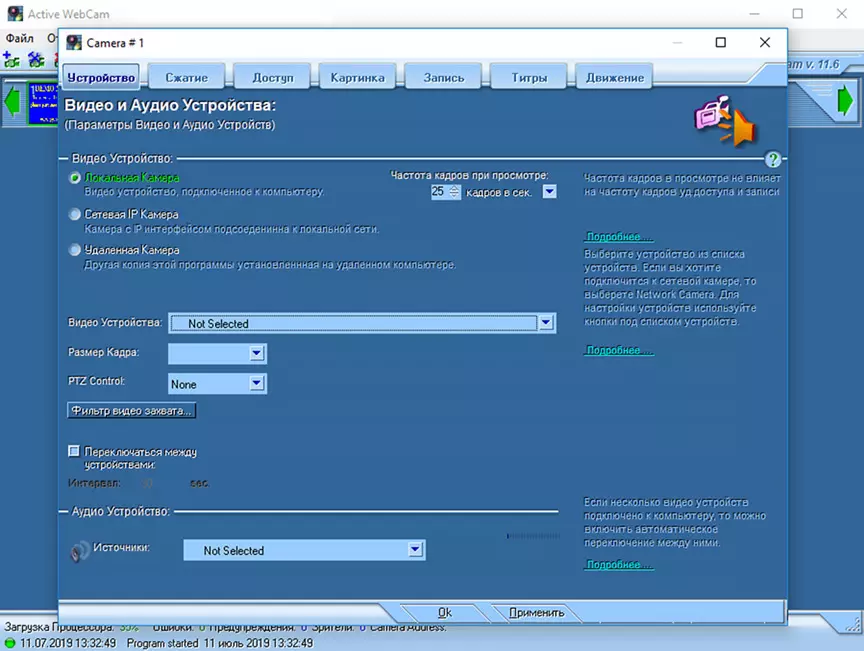This screenshot has width=864, height=651.
Task: Click the Применить button
Action: click(537, 612)
